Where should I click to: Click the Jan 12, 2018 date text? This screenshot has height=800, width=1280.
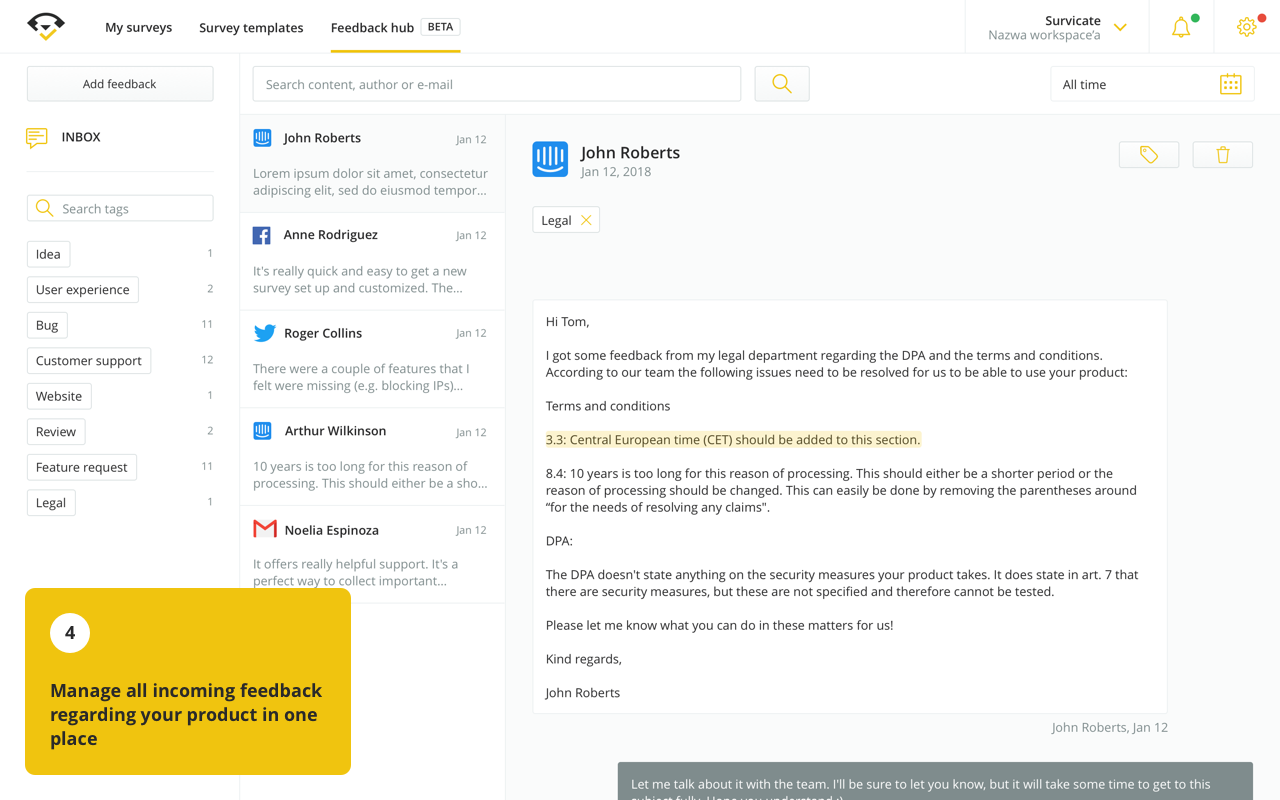[x=616, y=172]
